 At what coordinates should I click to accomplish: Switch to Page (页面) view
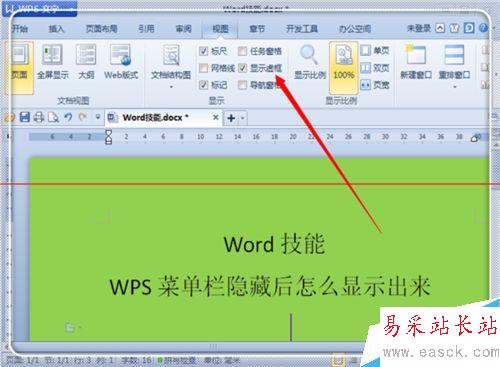coord(19,67)
